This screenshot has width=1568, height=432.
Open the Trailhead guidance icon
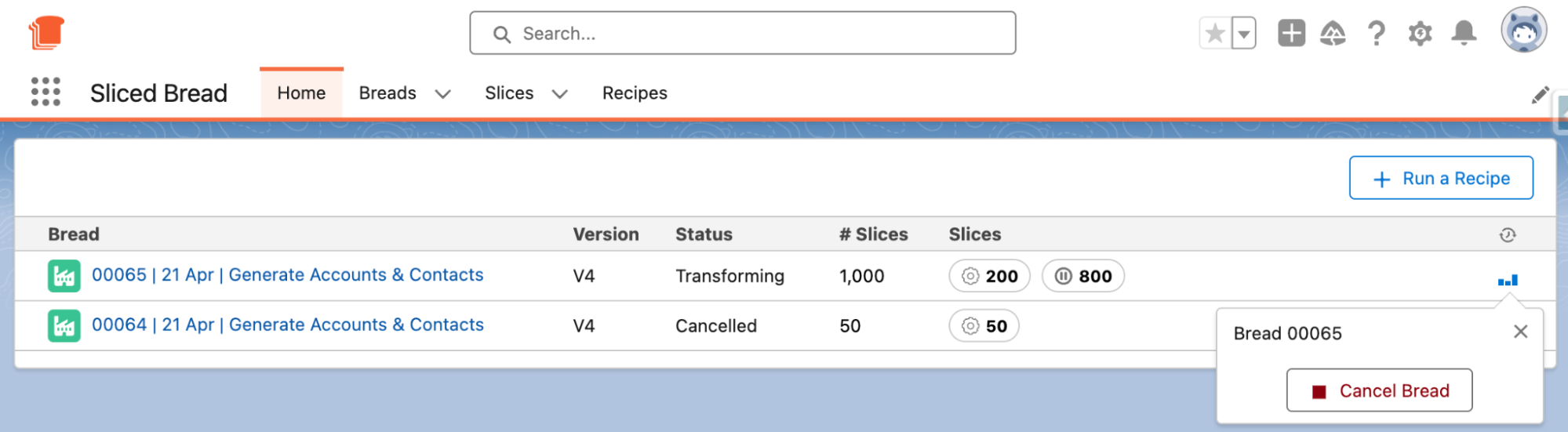(1333, 34)
